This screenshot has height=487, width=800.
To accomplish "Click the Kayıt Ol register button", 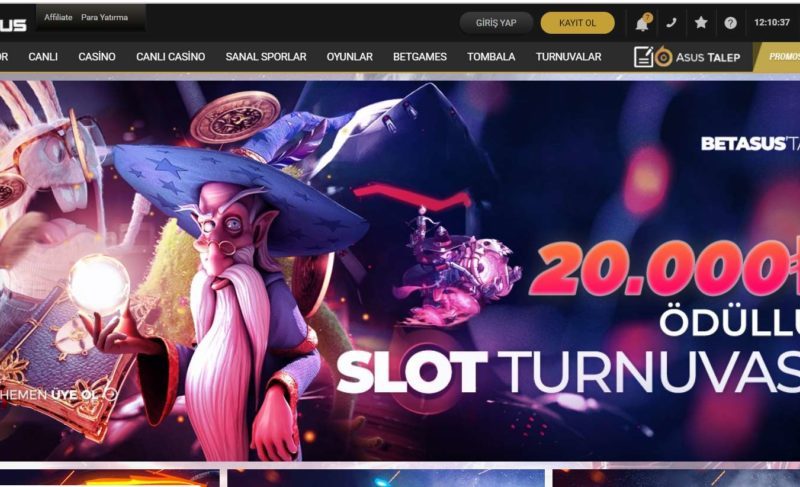I will click(x=578, y=23).
